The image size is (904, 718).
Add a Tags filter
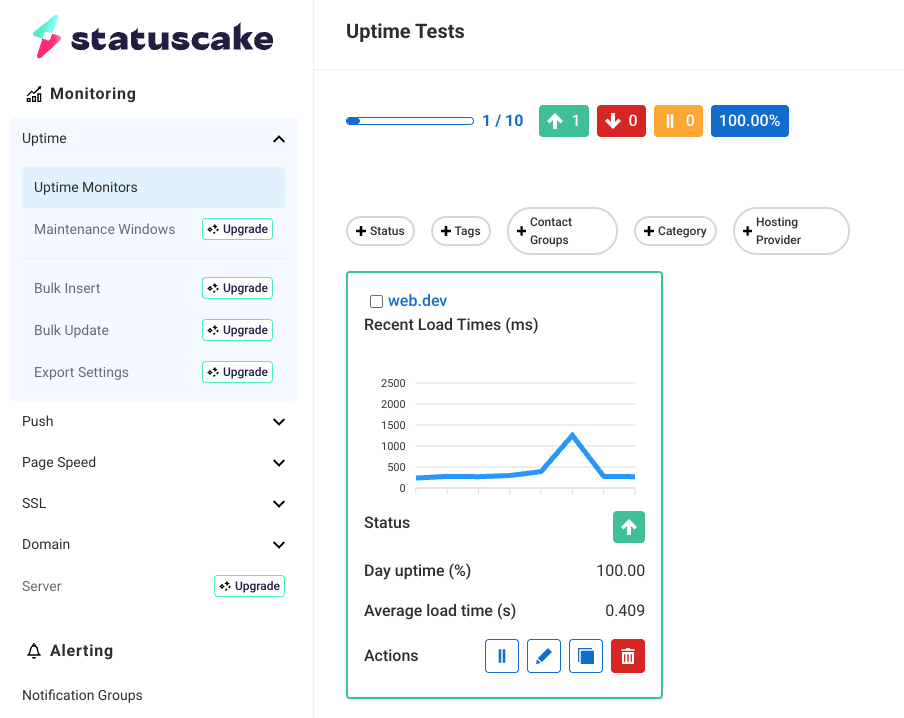461,231
